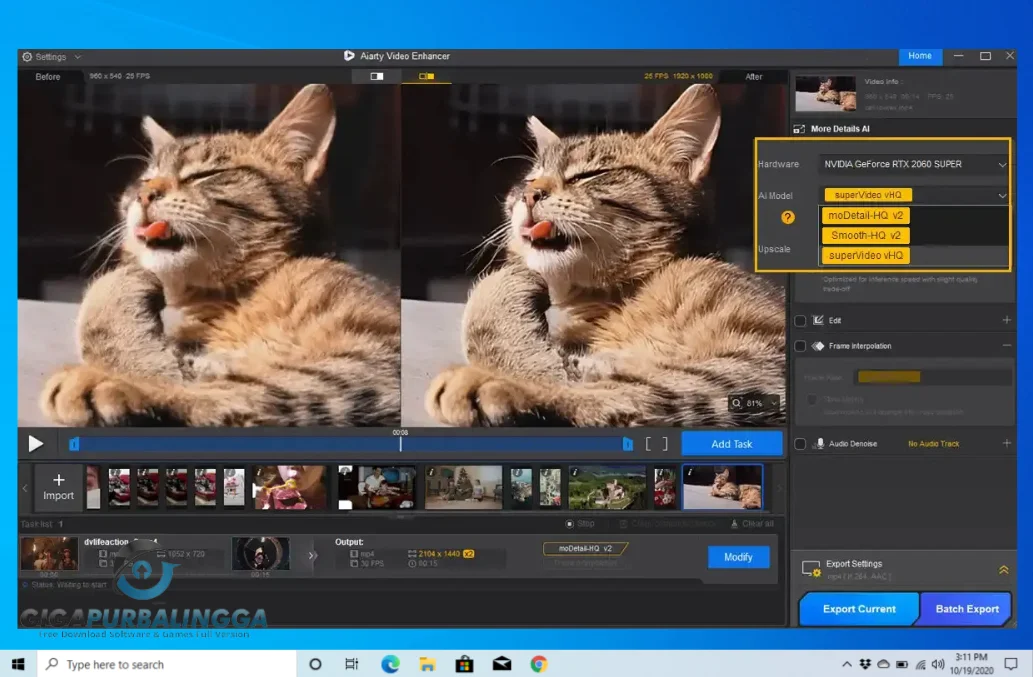Open Task View from the taskbar
The height and width of the screenshot is (677, 1033).
pyautogui.click(x=352, y=664)
